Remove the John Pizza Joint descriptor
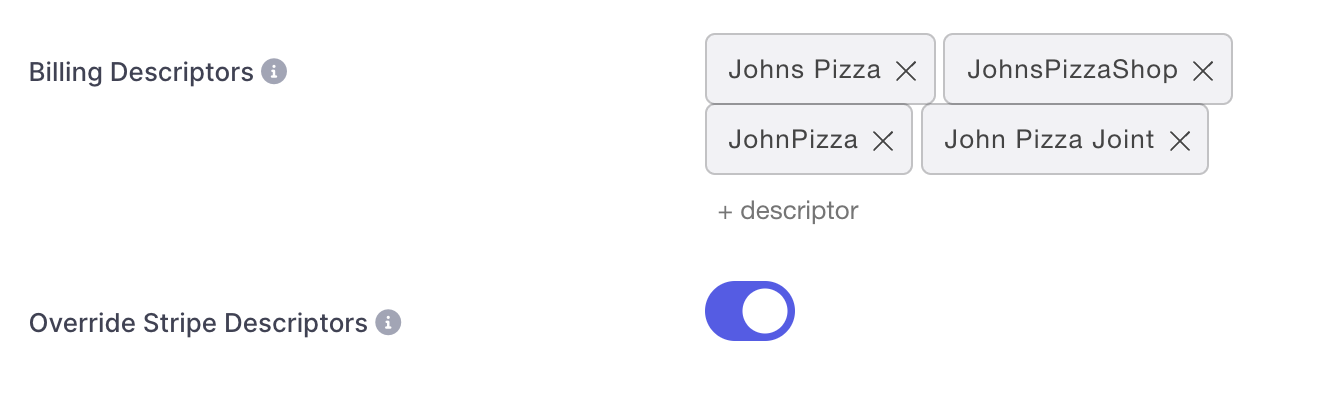Viewport: 1340px width, 400px height. (1180, 141)
